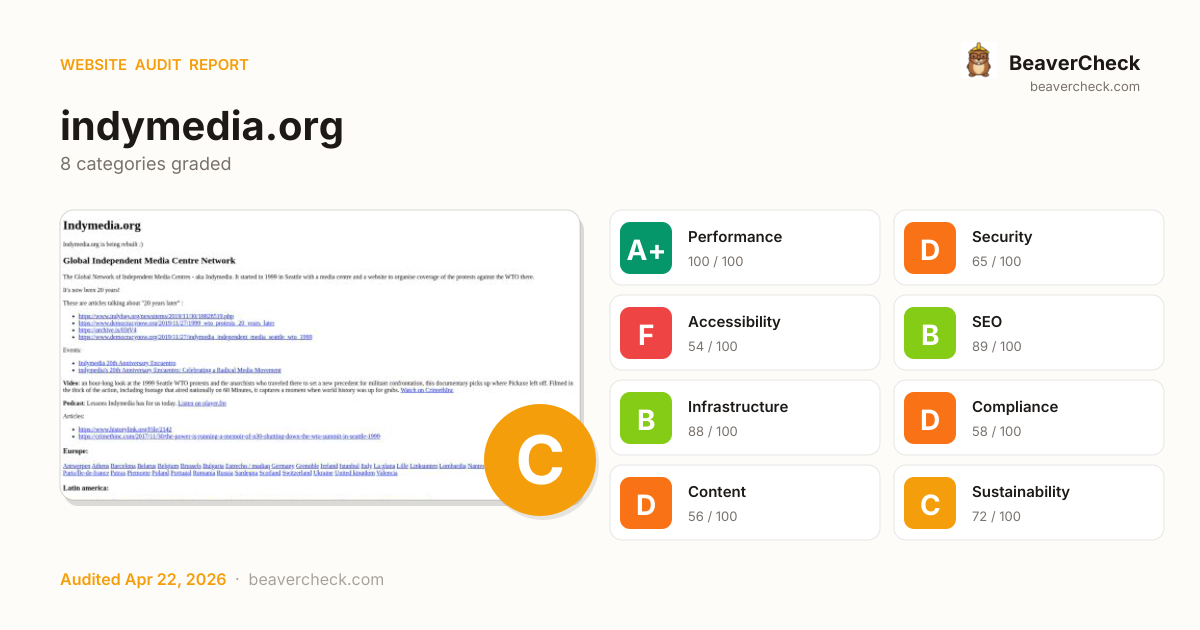This screenshot has height=630, width=1200.
Task: Click the A+ Performance grade badge
Action: point(646,249)
